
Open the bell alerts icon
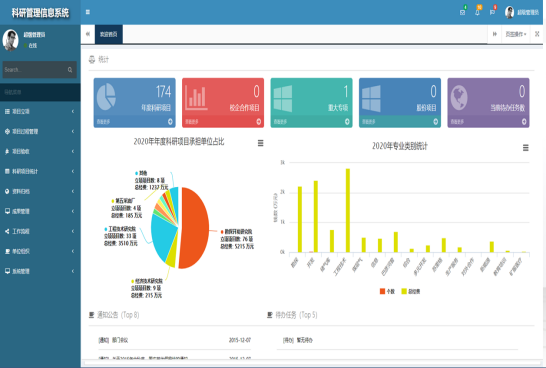477,13
